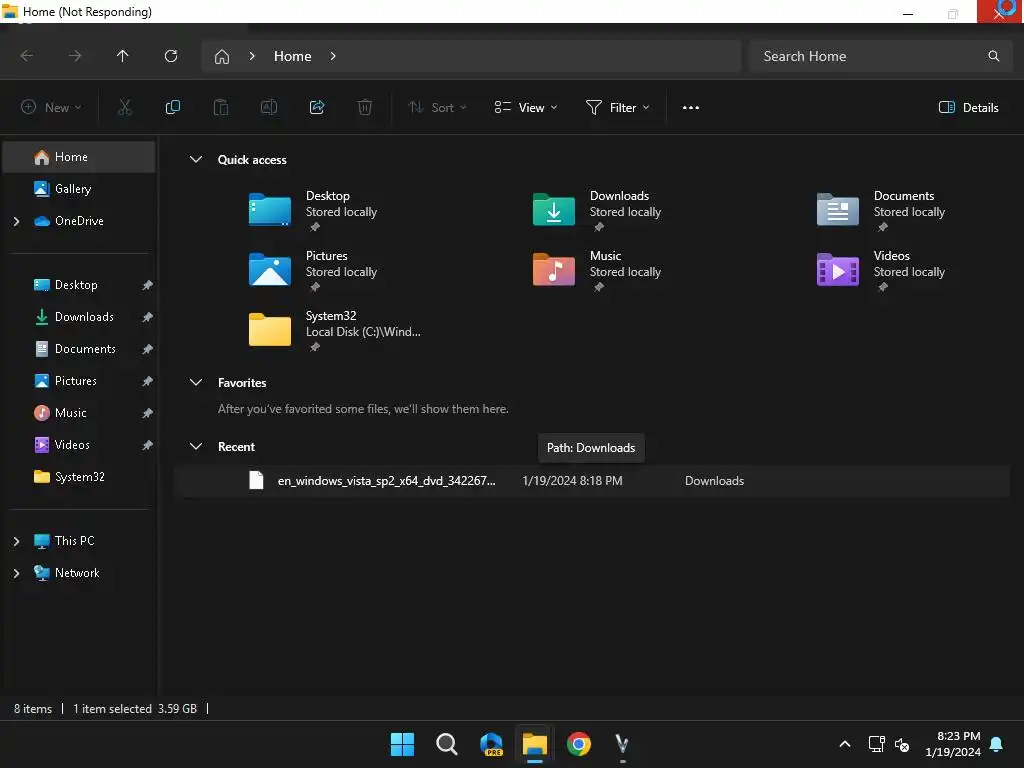The width and height of the screenshot is (1024, 768).
Task: Launch Edge Preview from the taskbar
Action: pos(491,744)
